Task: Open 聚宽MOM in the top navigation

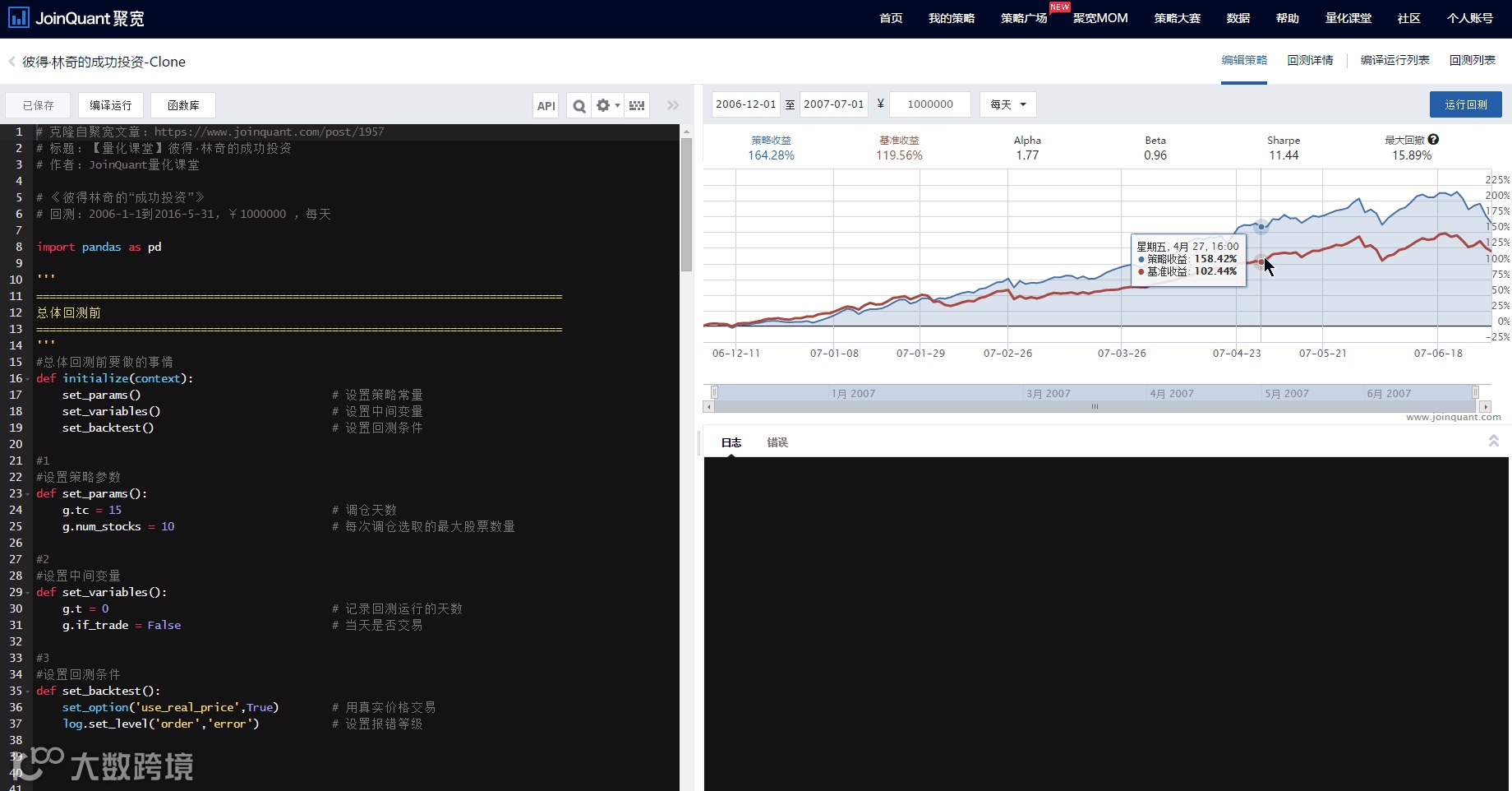Action: tap(1100, 18)
